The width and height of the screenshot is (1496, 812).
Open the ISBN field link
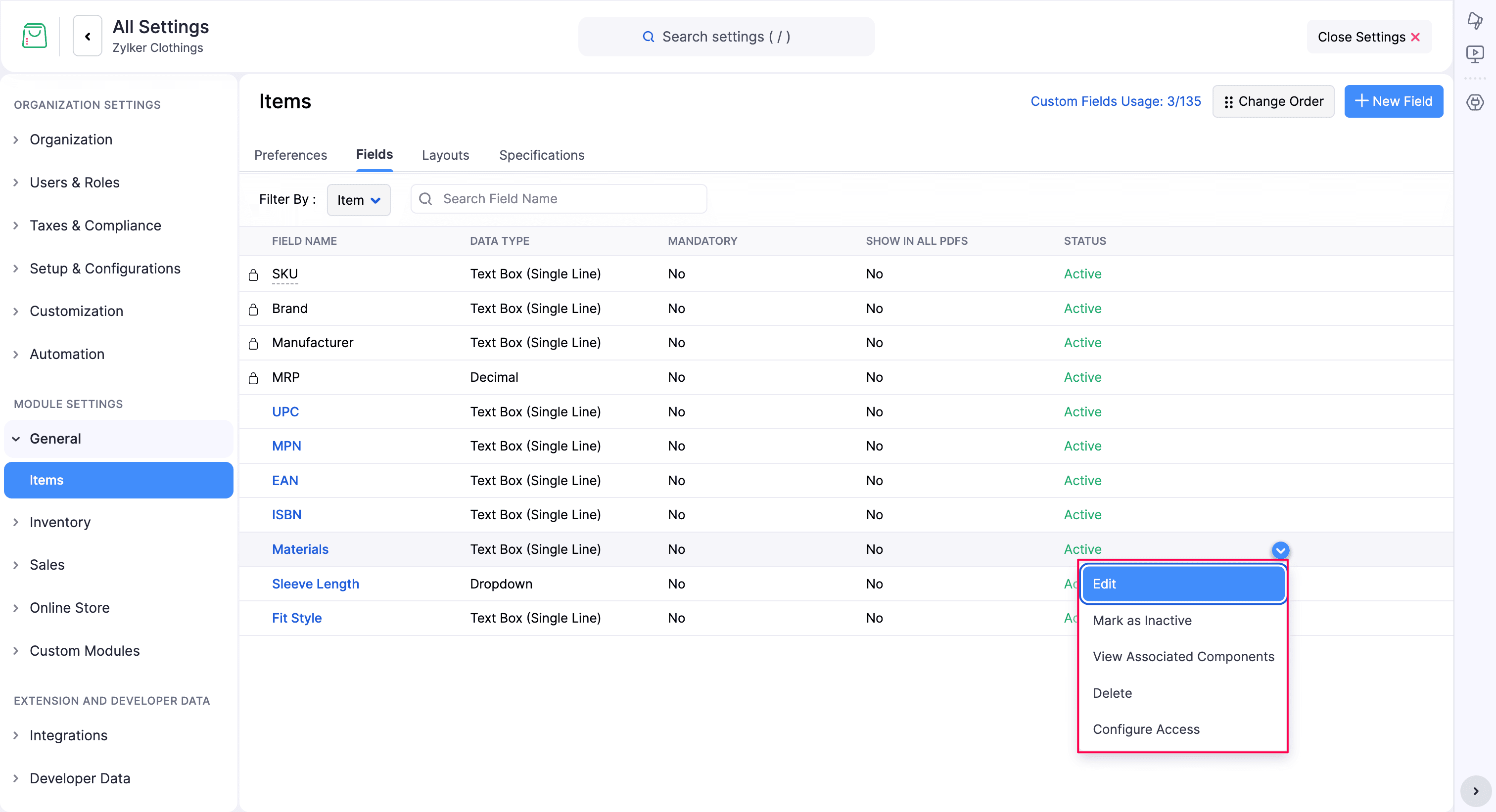287,515
